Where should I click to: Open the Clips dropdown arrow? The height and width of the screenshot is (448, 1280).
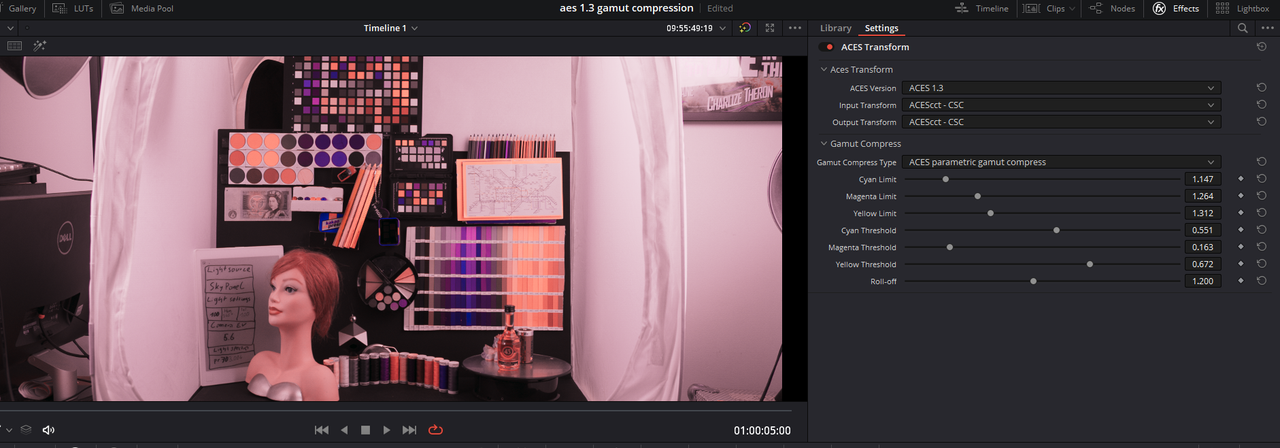pyautogui.click(x=1072, y=8)
